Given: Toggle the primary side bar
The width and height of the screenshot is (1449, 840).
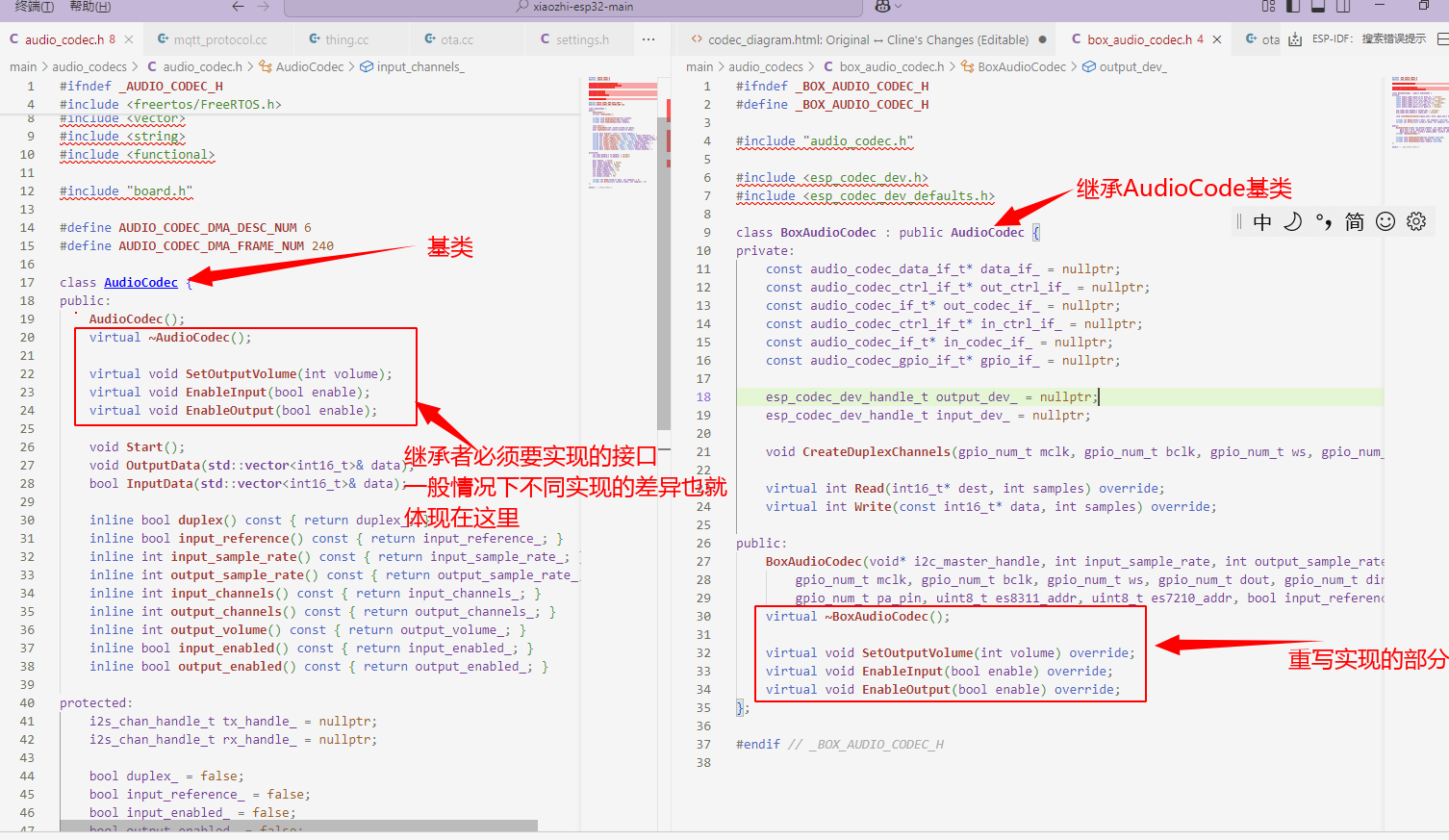Looking at the screenshot, I should point(1293,7).
